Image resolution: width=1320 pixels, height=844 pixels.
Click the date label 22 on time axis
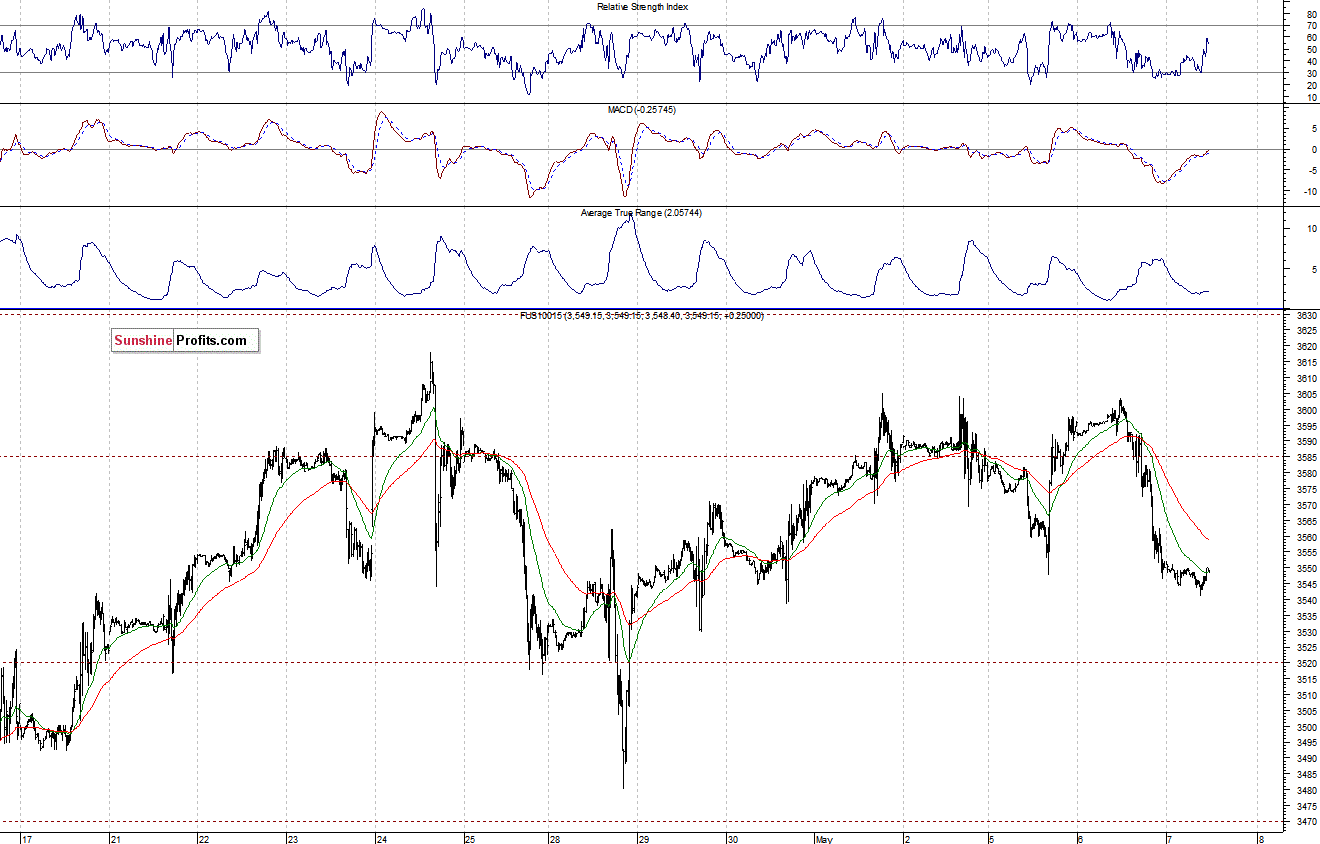click(204, 839)
